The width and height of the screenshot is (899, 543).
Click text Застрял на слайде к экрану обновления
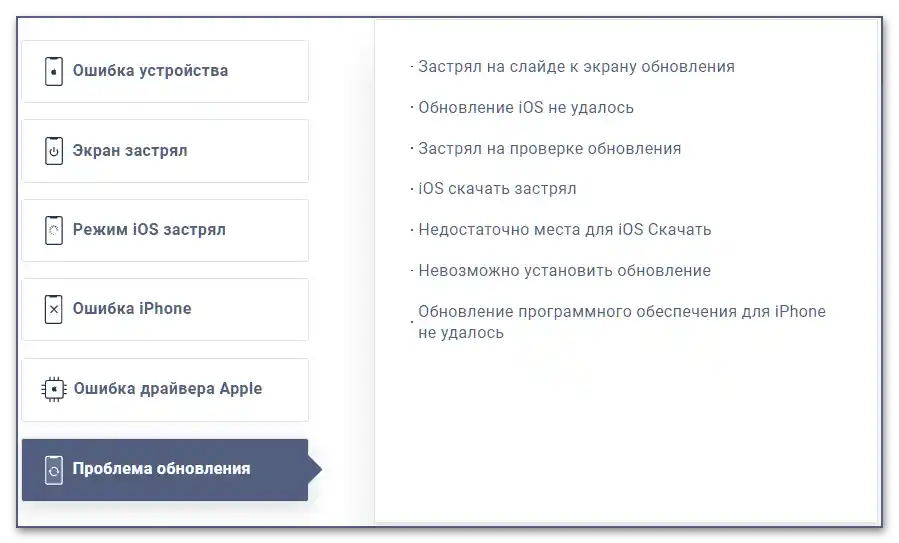click(x=576, y=67)
